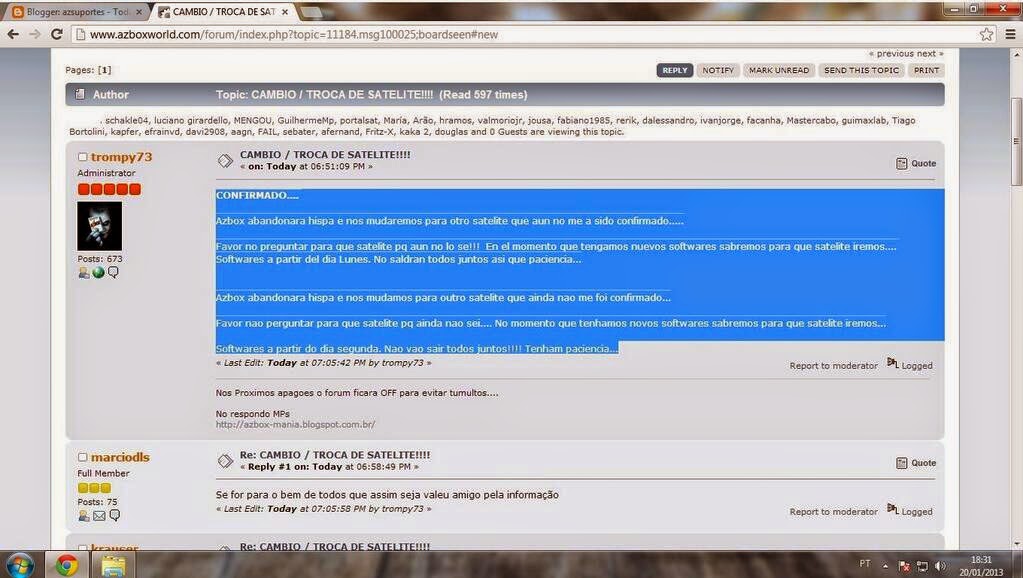Bookmark this page with the star icon
The height and width of the screenshot is (578, 1023).
click(986, 34)
